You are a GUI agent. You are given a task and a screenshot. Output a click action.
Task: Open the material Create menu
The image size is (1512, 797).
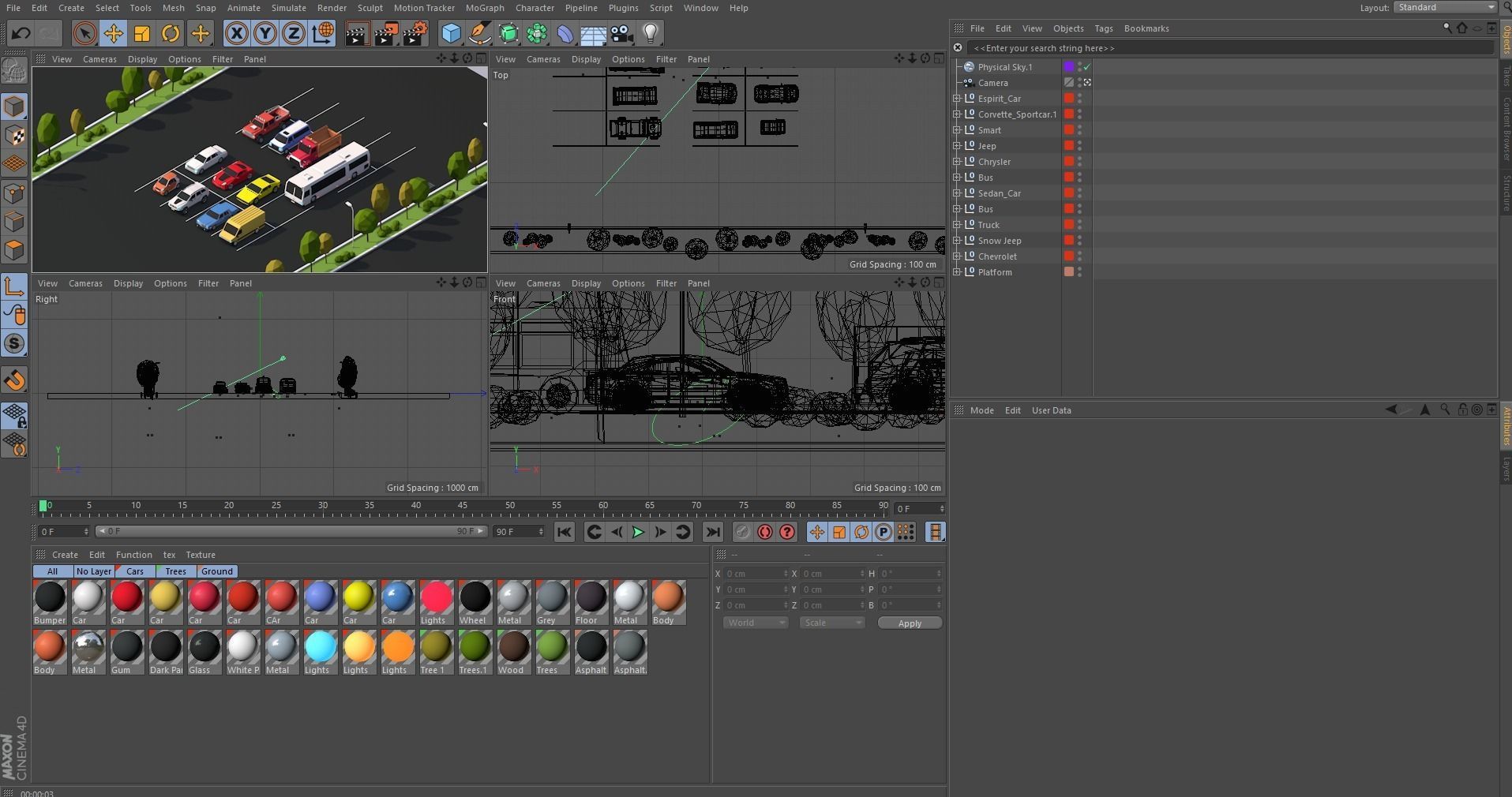point(65,555)
